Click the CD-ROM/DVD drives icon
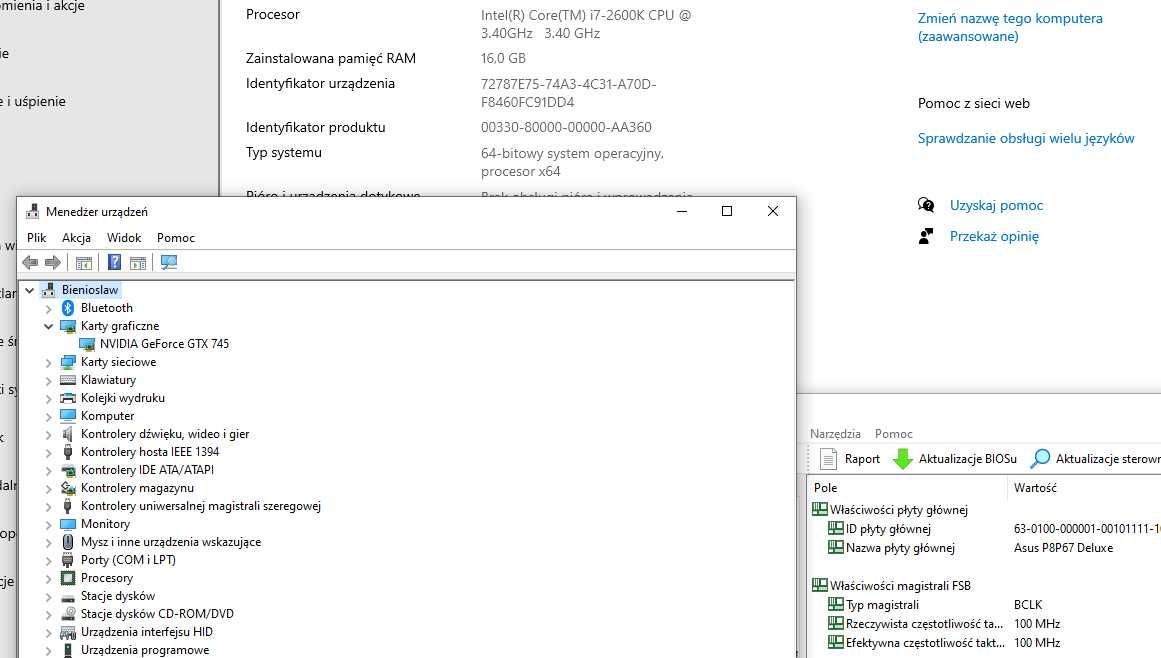This screenshot has width=1161, height=658. click(x=68, y=614)
